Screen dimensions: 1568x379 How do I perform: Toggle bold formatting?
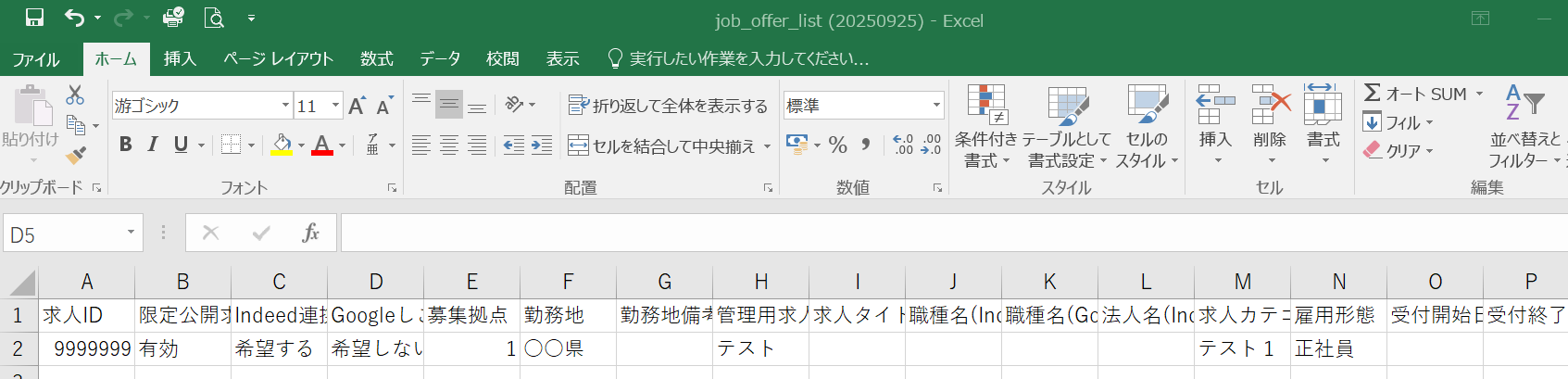[x=126, y=145]
